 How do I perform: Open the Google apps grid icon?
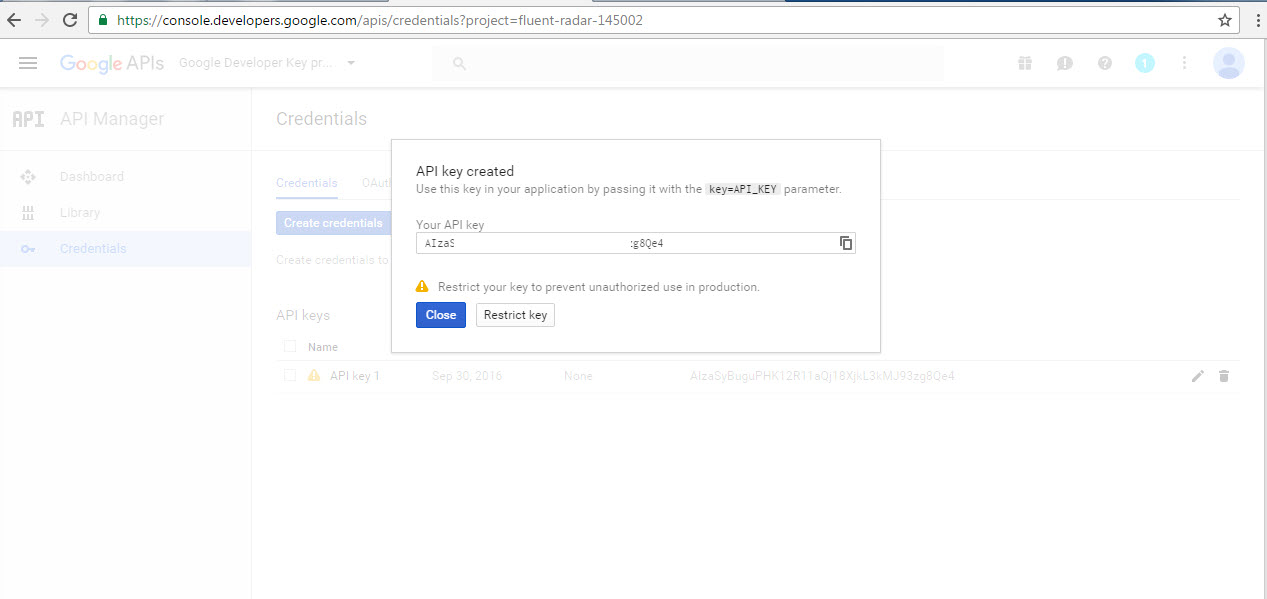1024,62
